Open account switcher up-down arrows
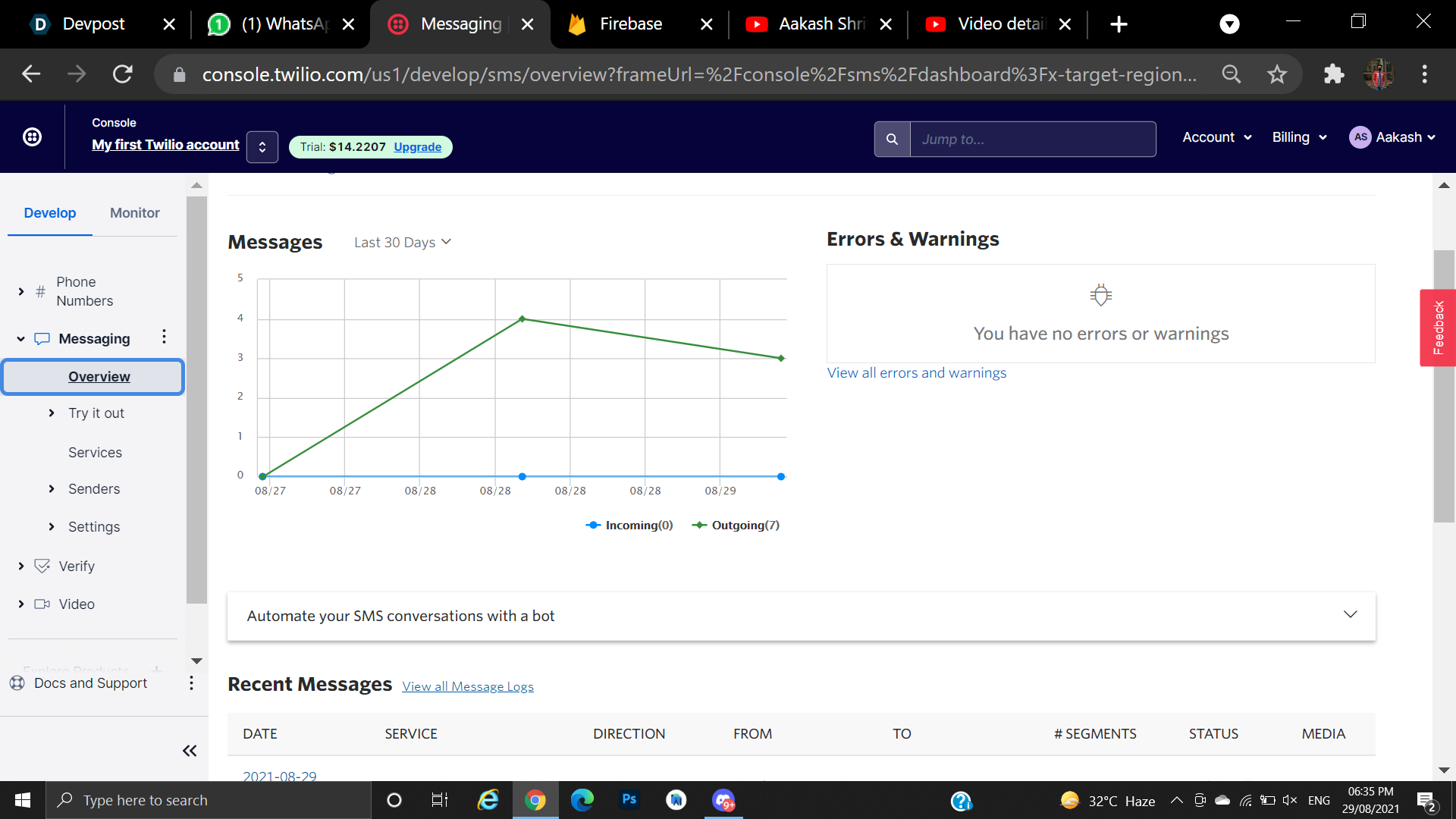 coord(262,147)
